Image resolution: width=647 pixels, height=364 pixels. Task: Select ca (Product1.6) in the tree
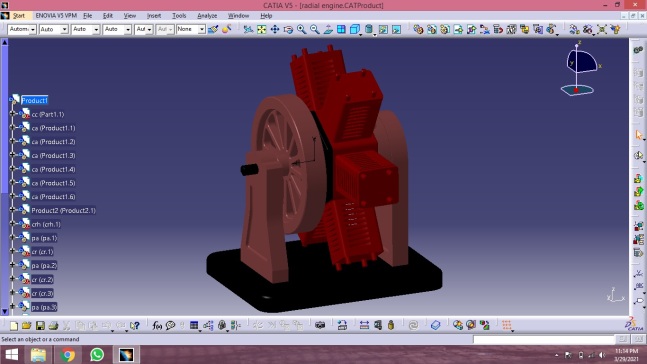click(x=53, y=197)
